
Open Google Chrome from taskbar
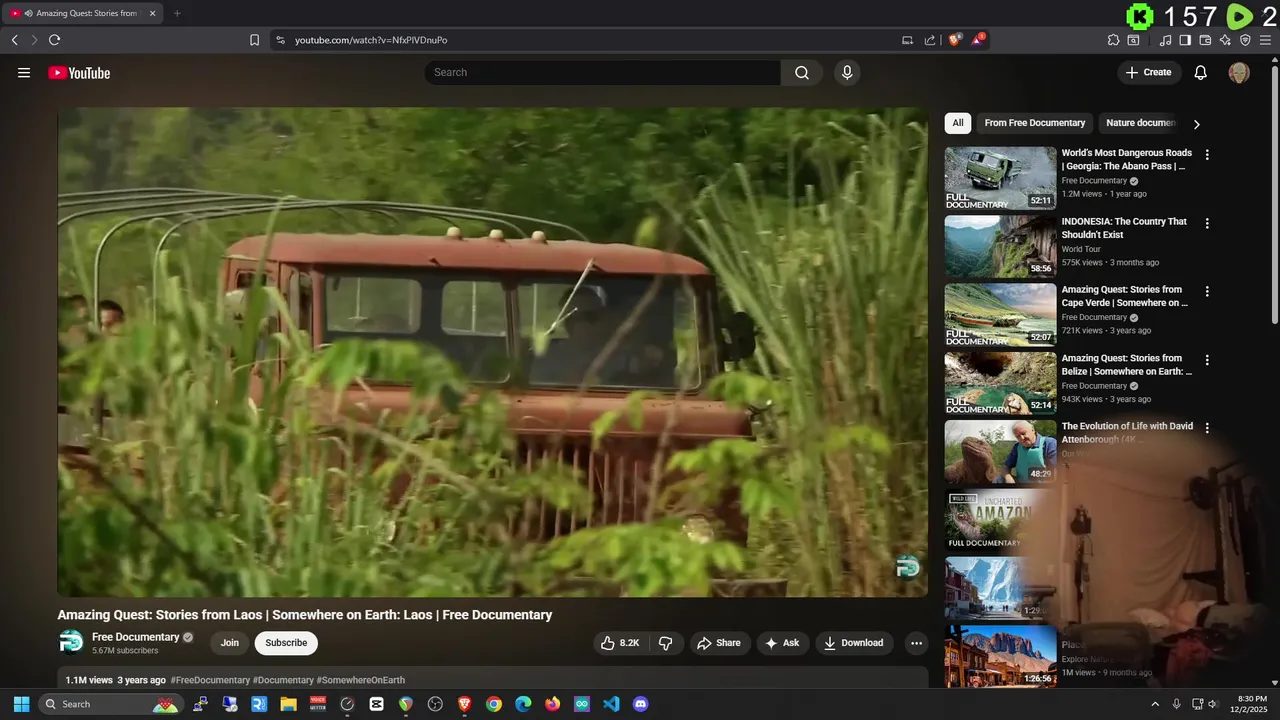pos(494,704)
